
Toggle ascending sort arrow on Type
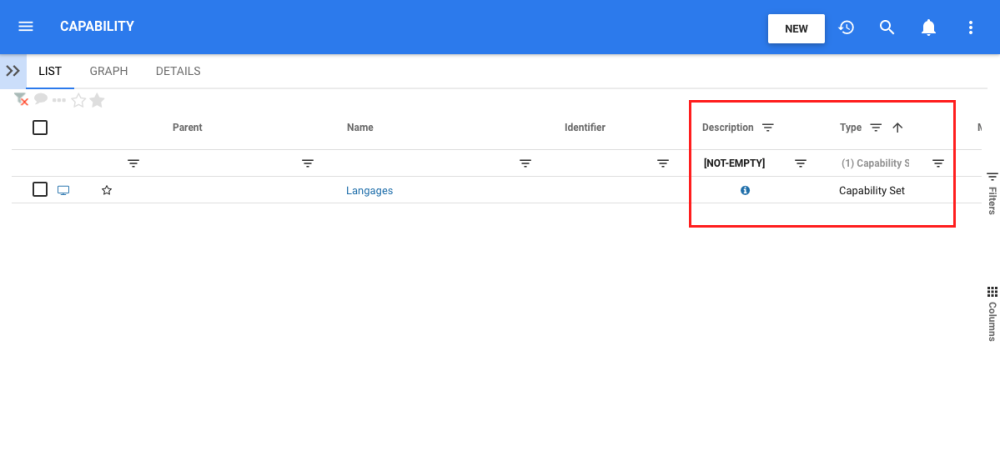pyautogui.click(x=897, y=128)
